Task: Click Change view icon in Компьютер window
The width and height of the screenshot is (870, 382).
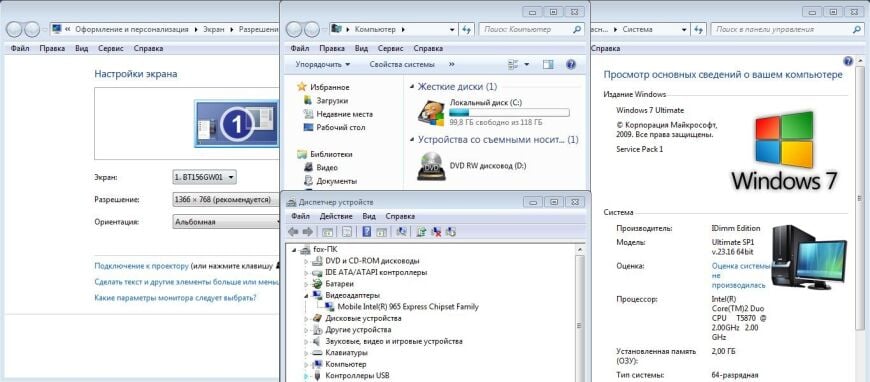Action: tap(513, 65)
